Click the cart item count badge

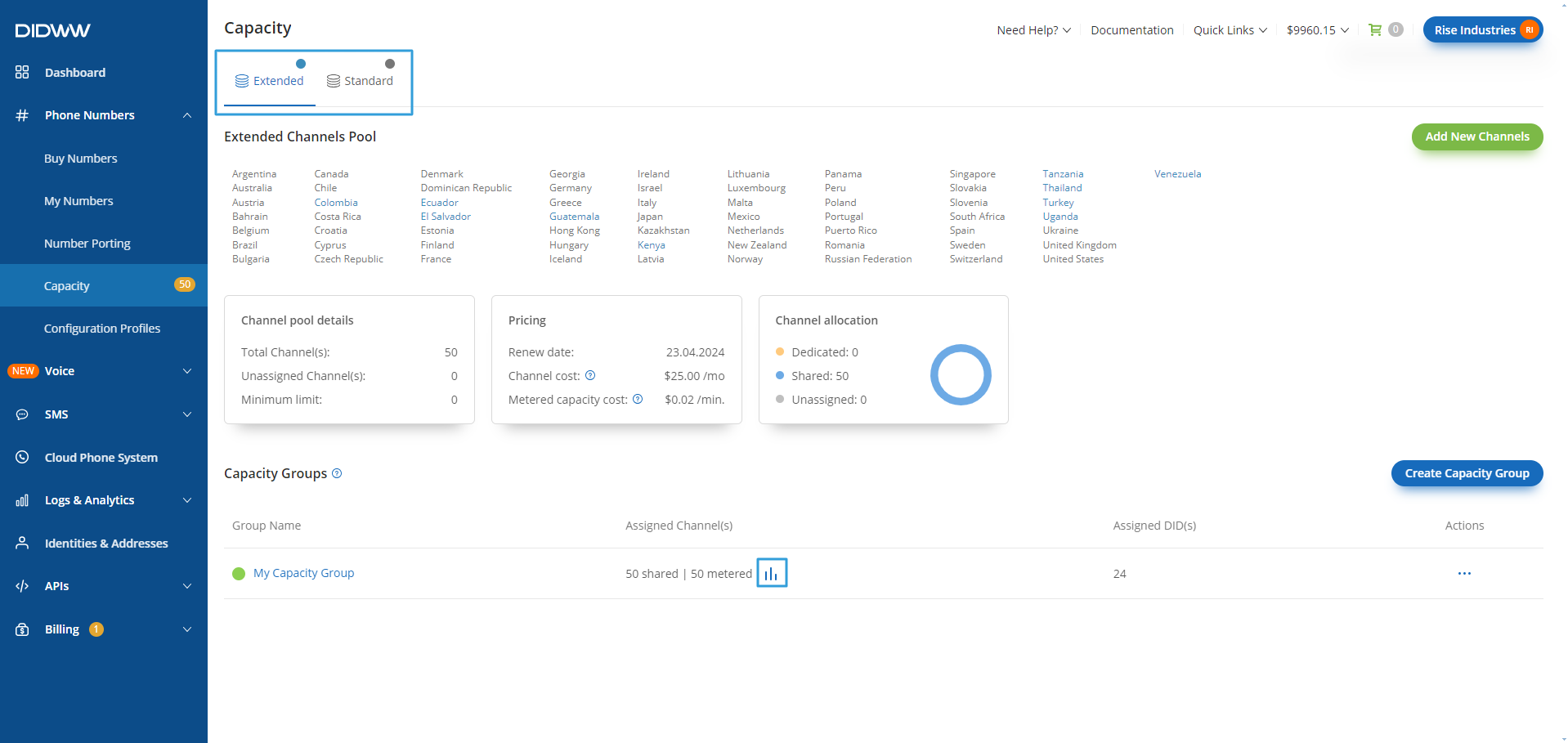[x=1396, y=29]
